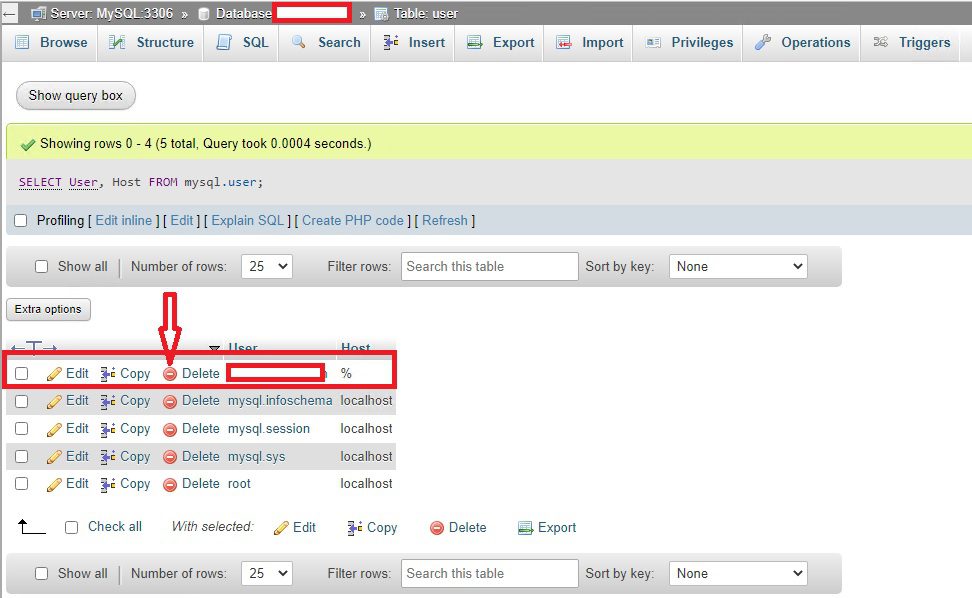Click the Delete icon next to With selected
Image resolution: width=972 pixels, height=598 pixels.
coord(437,527)
